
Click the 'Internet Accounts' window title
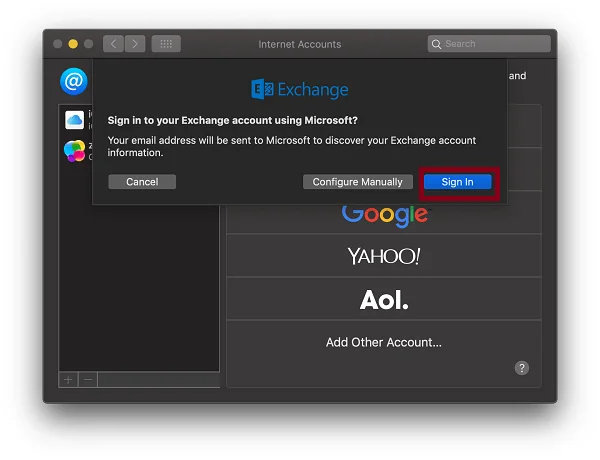click(x=300, y=44)
